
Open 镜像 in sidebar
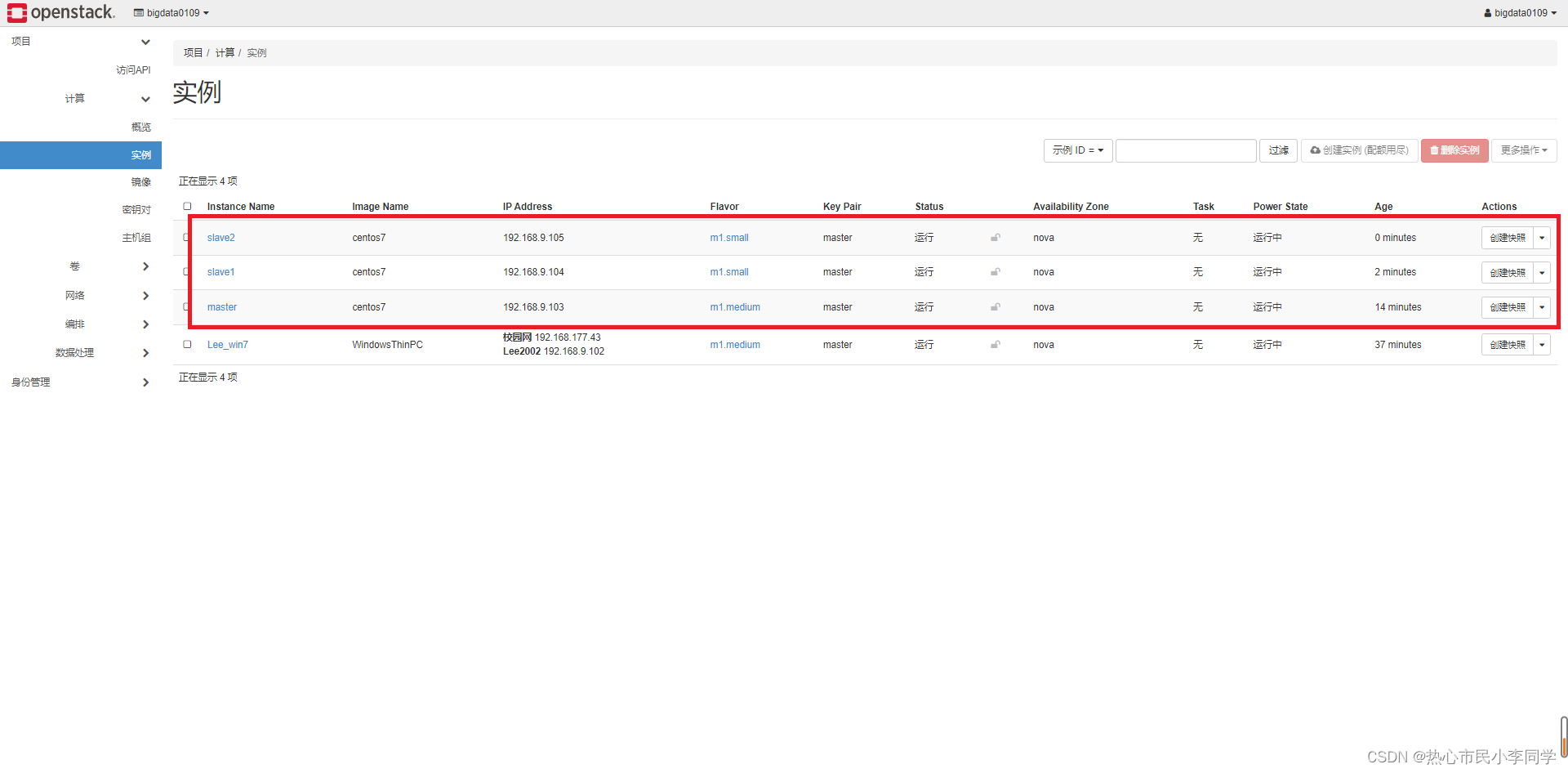[x=141, y=182]
